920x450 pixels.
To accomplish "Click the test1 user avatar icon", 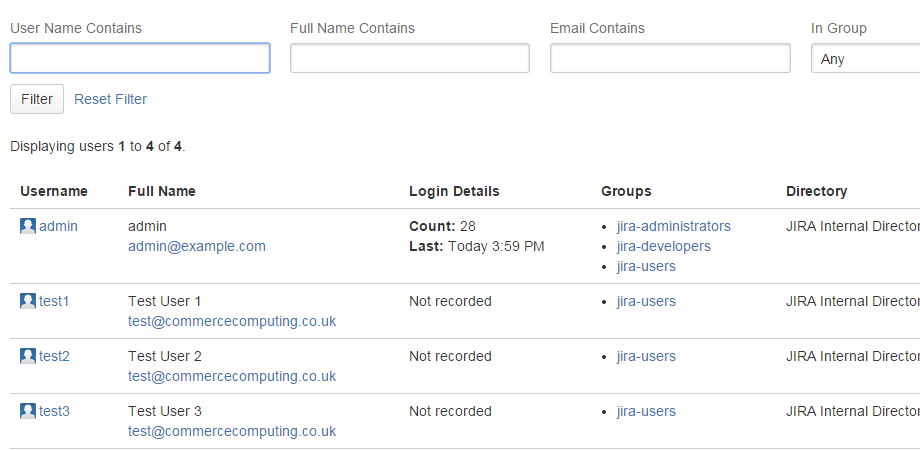I will pyautogui.click(x=28, y=301).
